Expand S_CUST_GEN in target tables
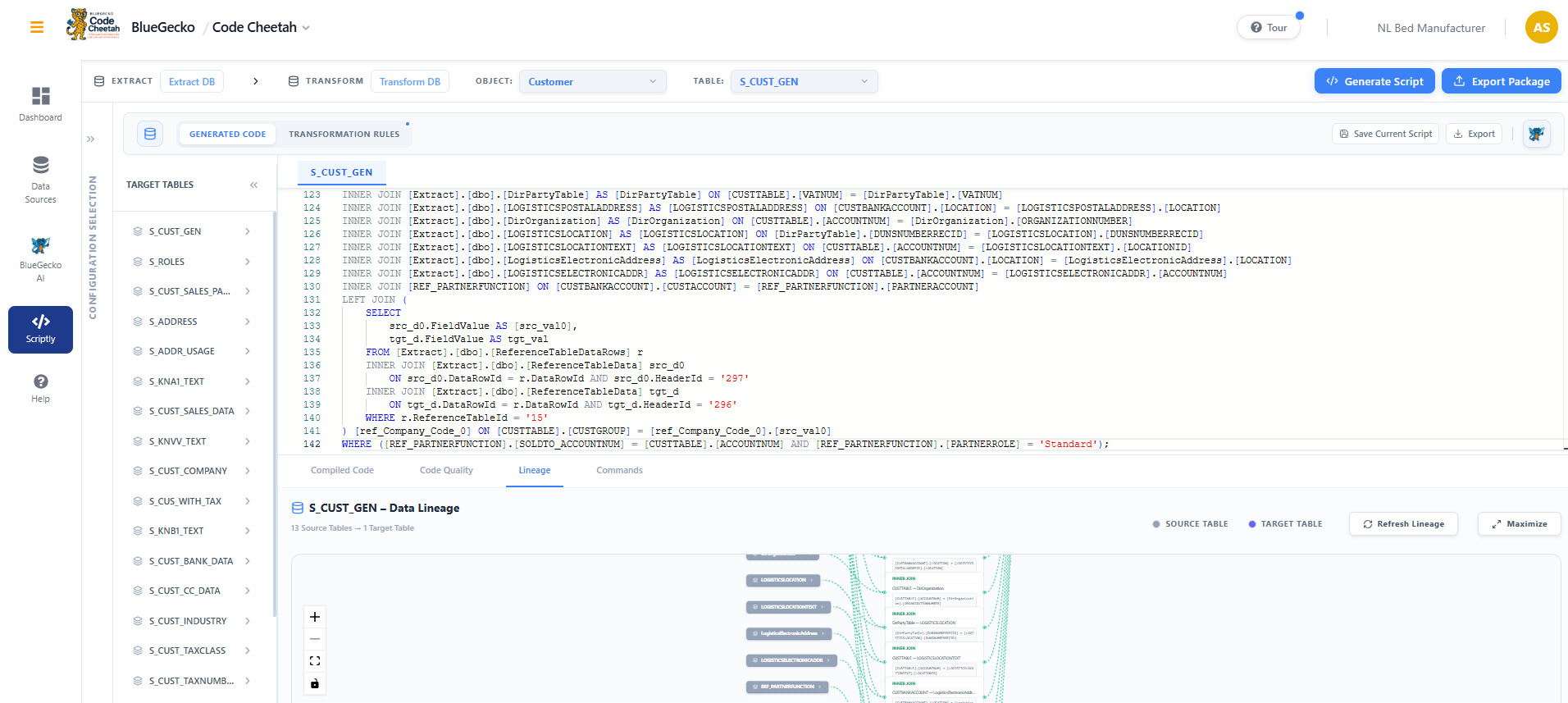 [248, 231]
